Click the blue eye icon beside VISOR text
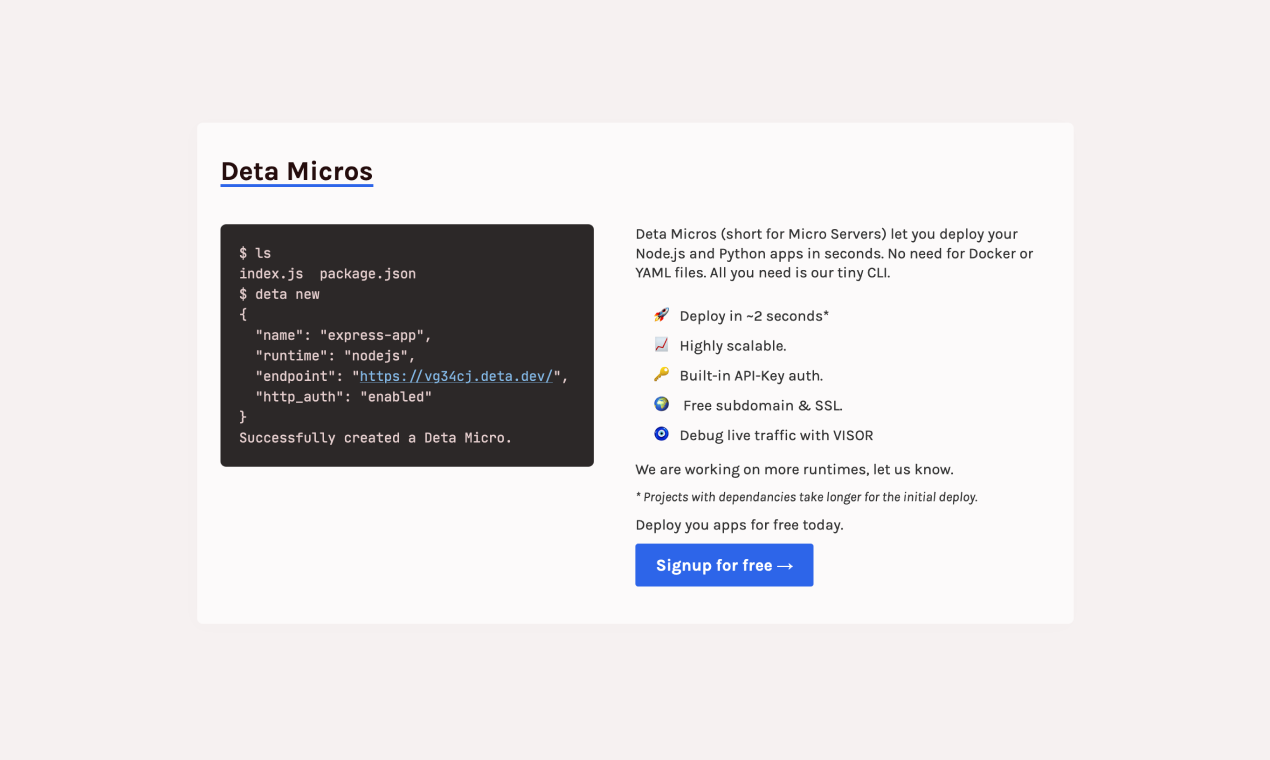Viewport: 1270px width, 760px height. [x=661, y=434]
